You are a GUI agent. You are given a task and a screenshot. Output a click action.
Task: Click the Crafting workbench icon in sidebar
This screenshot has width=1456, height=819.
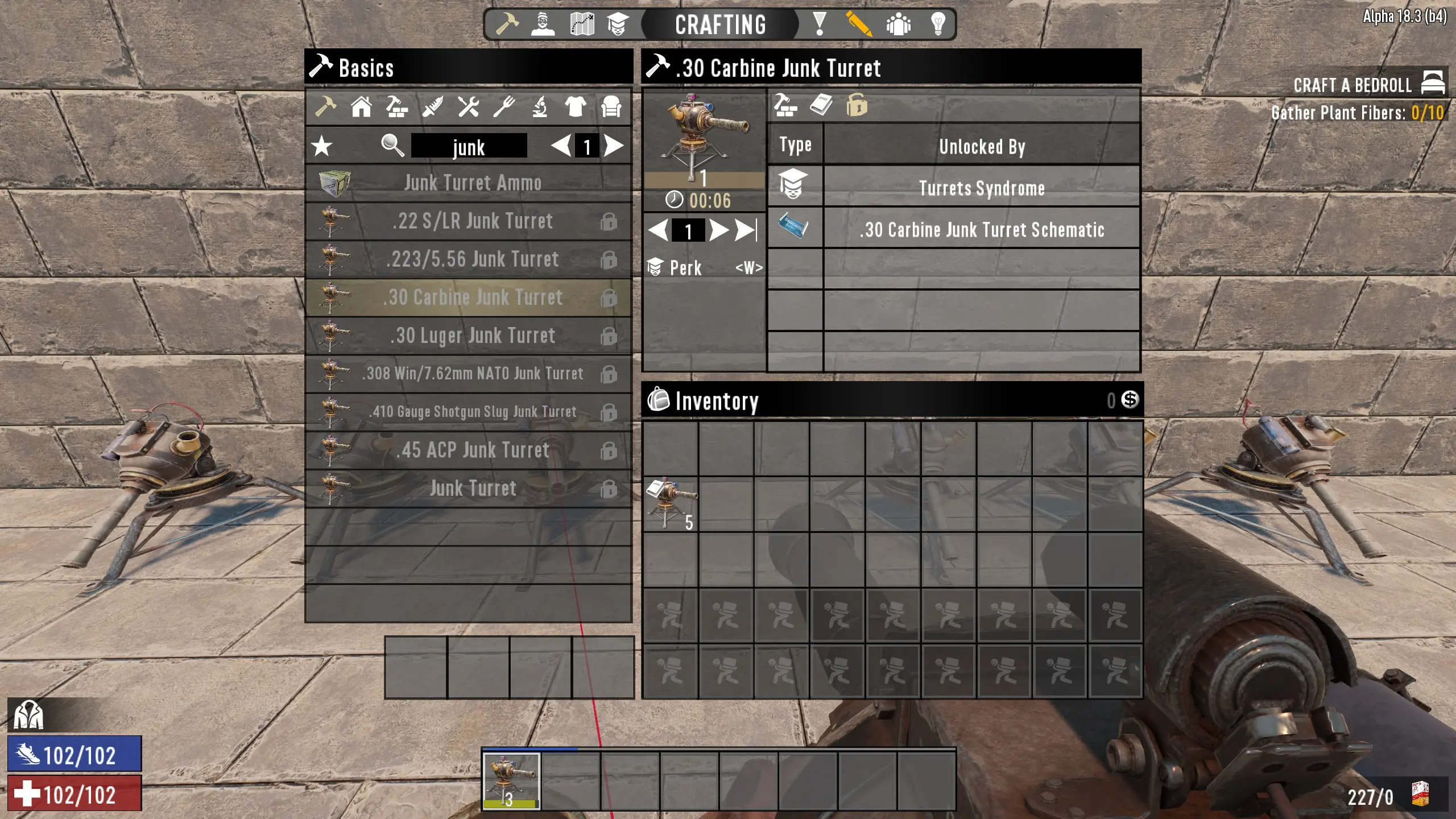396,107
